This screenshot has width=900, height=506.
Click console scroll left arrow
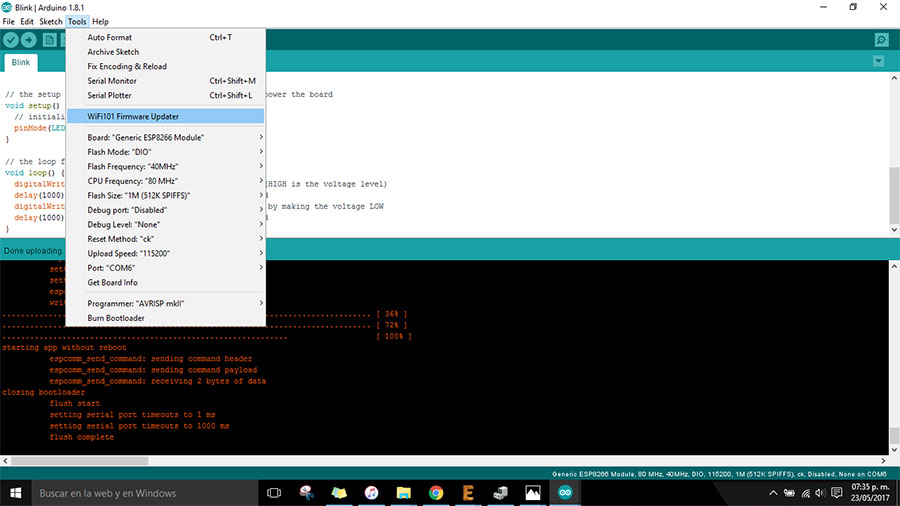(5, 461)
